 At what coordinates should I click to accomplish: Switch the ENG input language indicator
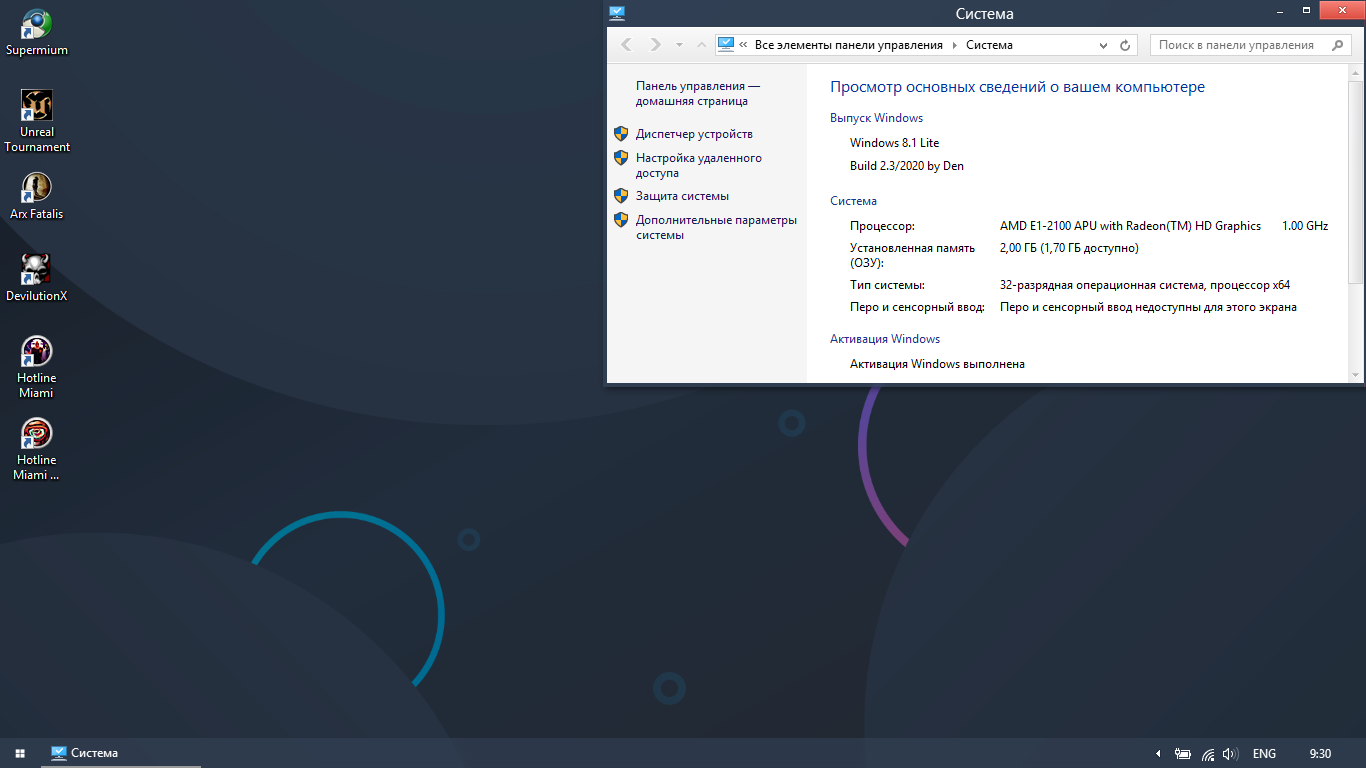coord(1264,753)
